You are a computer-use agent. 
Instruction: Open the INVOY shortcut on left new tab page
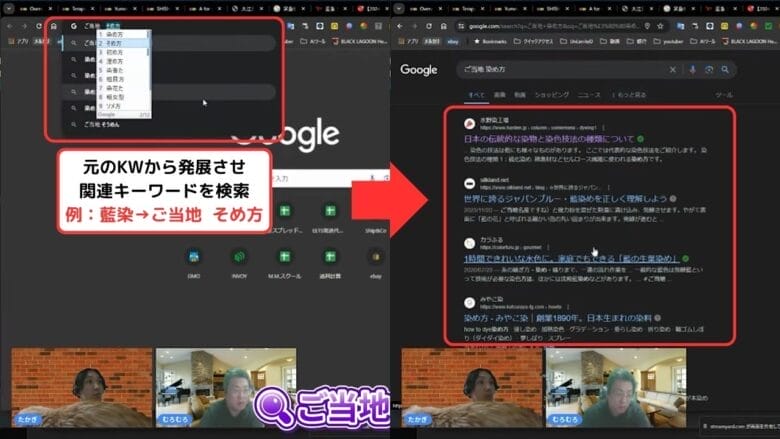(x=239, y=262)
